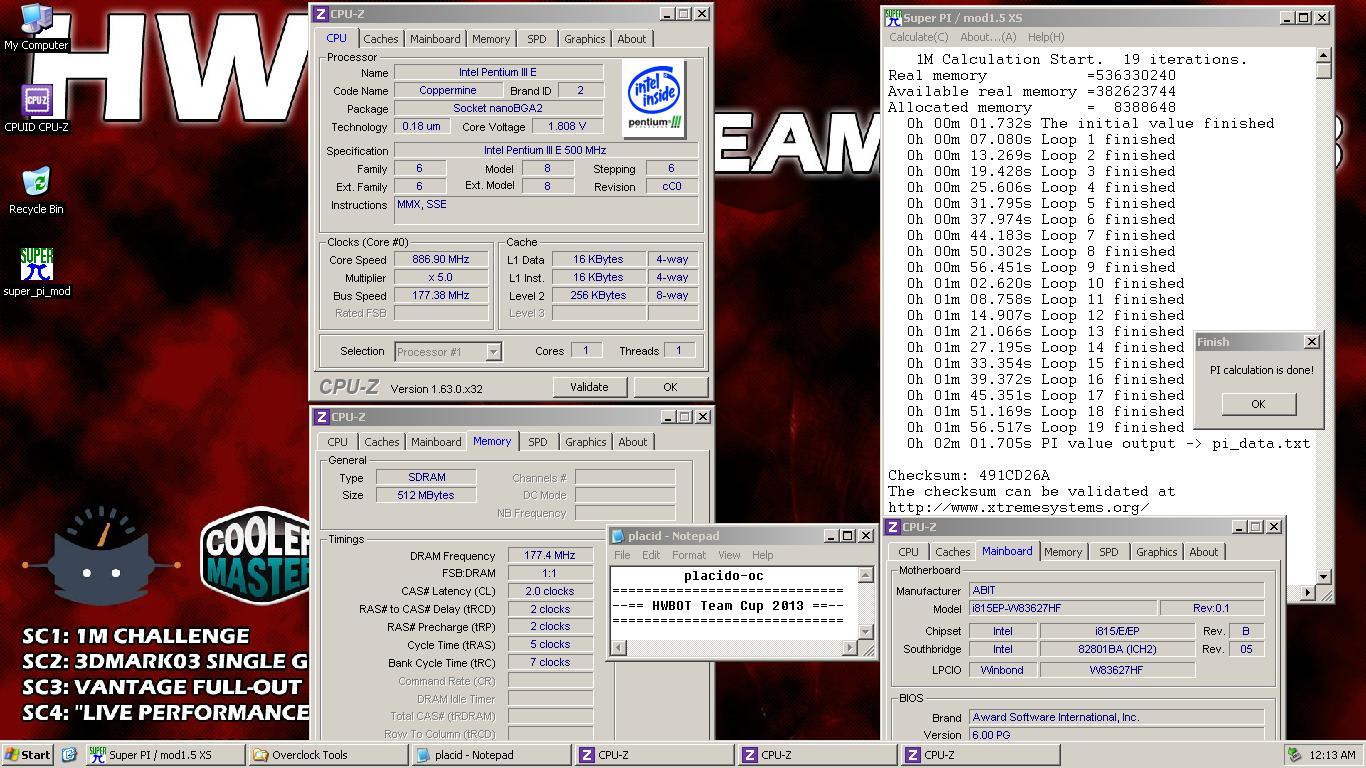The width and height of the screenshot is (1366, 768).
Task: Open the Graphics tab in top CPU-Z
Action: point(585,39)
